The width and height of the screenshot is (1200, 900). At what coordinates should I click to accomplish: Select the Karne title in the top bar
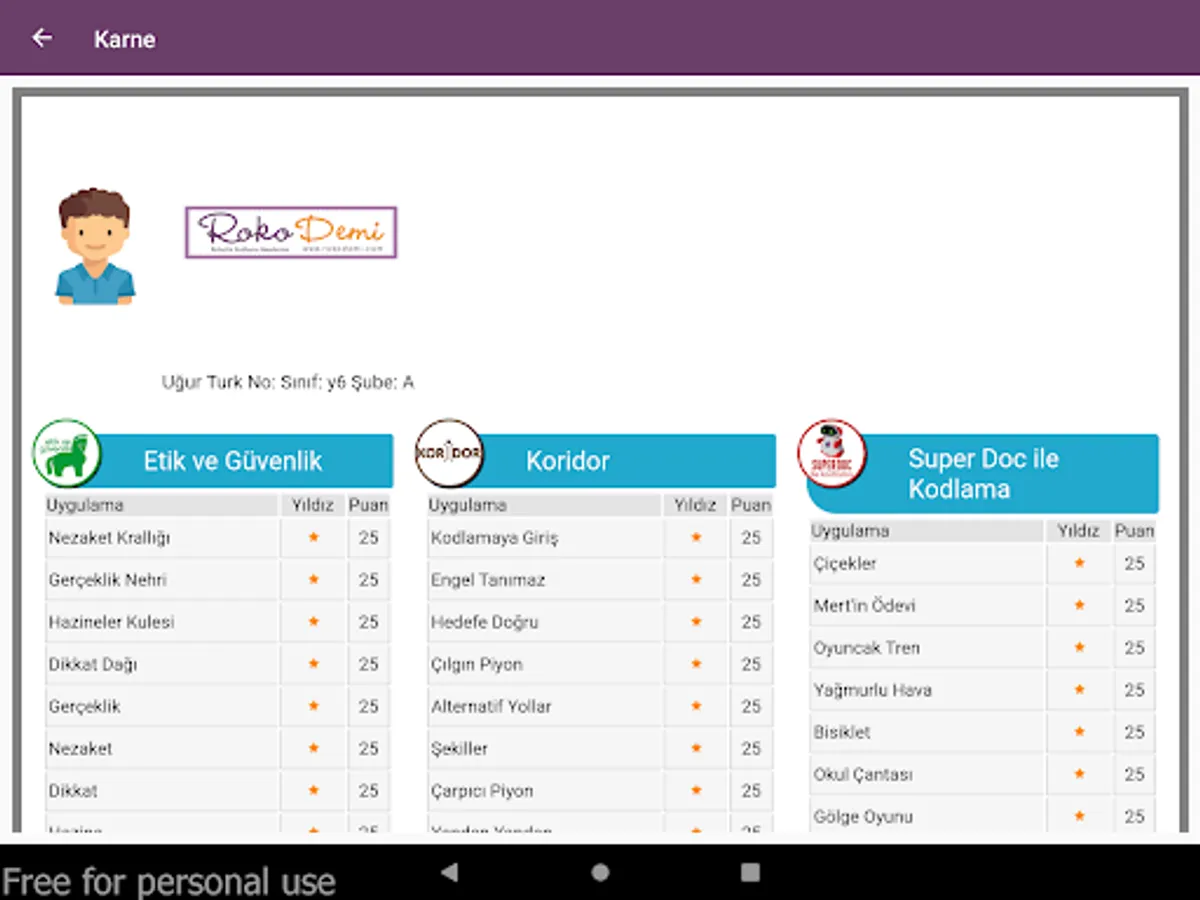pyautogui.click(x=124, y=38)
